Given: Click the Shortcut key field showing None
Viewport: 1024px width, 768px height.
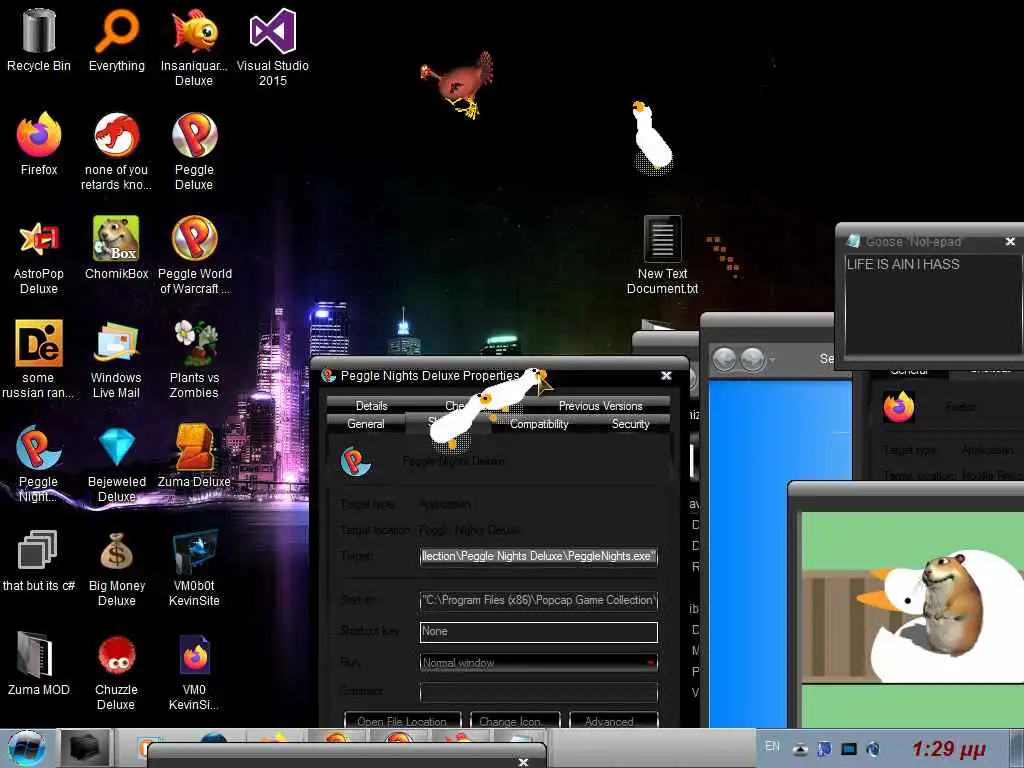Looking at the screenshot, I should [x=538, y=632].
